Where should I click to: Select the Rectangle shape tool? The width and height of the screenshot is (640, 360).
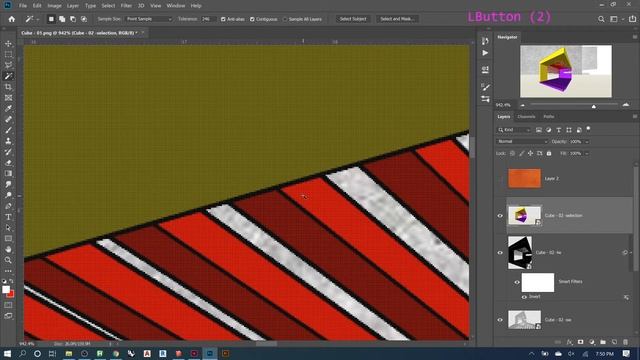pyautogui.click(x=8, y=238)
